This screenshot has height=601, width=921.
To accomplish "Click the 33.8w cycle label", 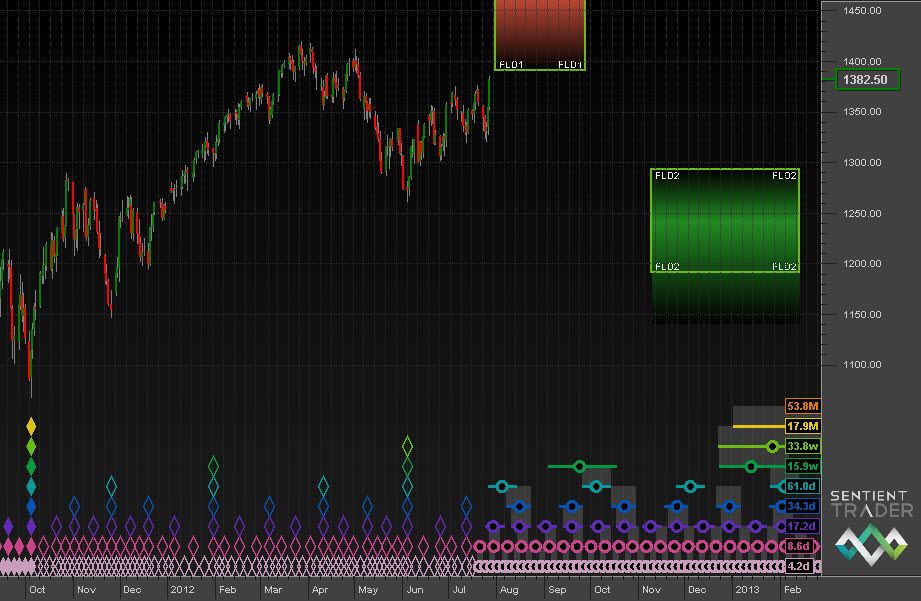I will [803, 446].
